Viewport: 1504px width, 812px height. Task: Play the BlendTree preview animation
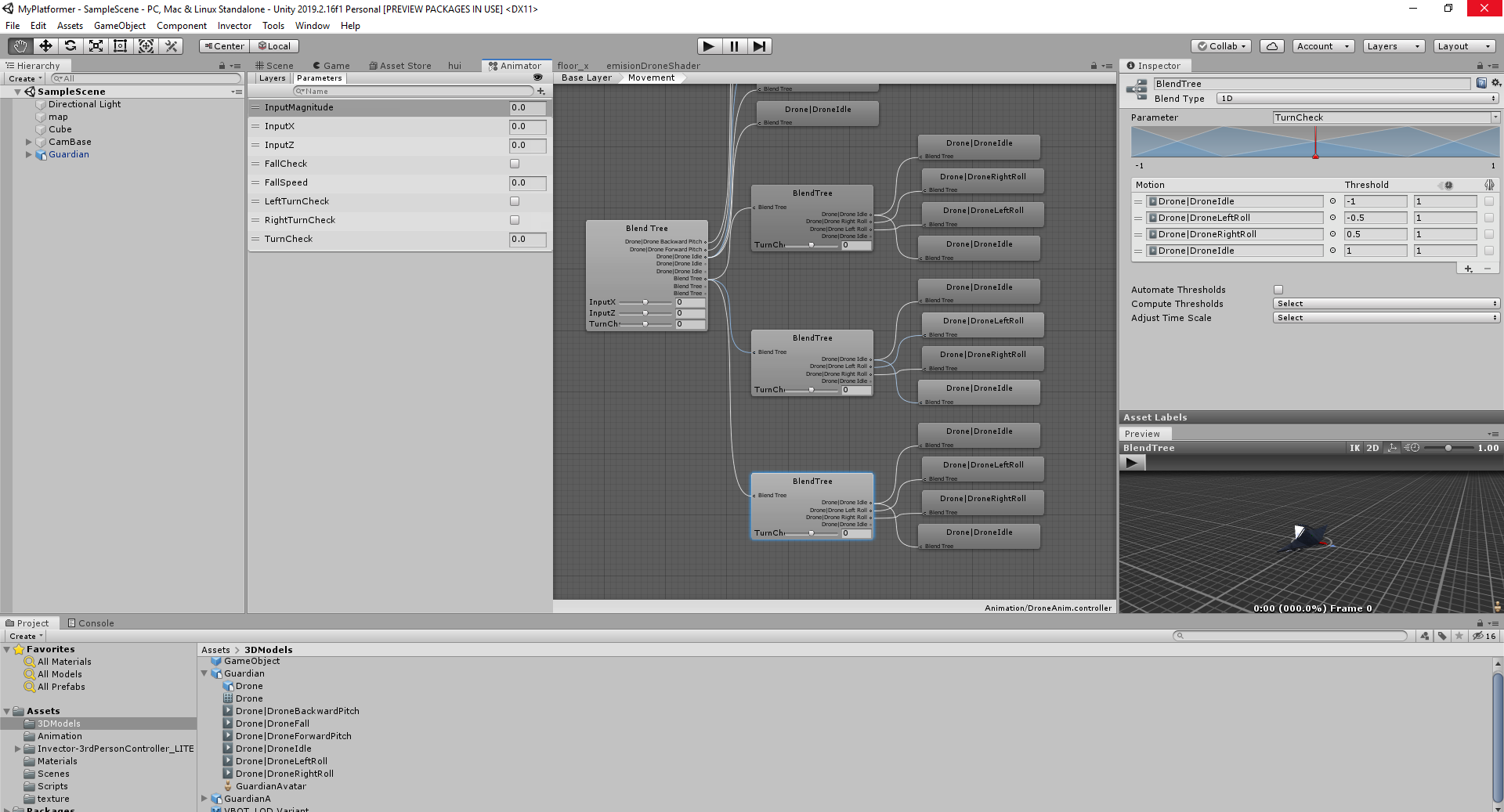click(1132, 463)
